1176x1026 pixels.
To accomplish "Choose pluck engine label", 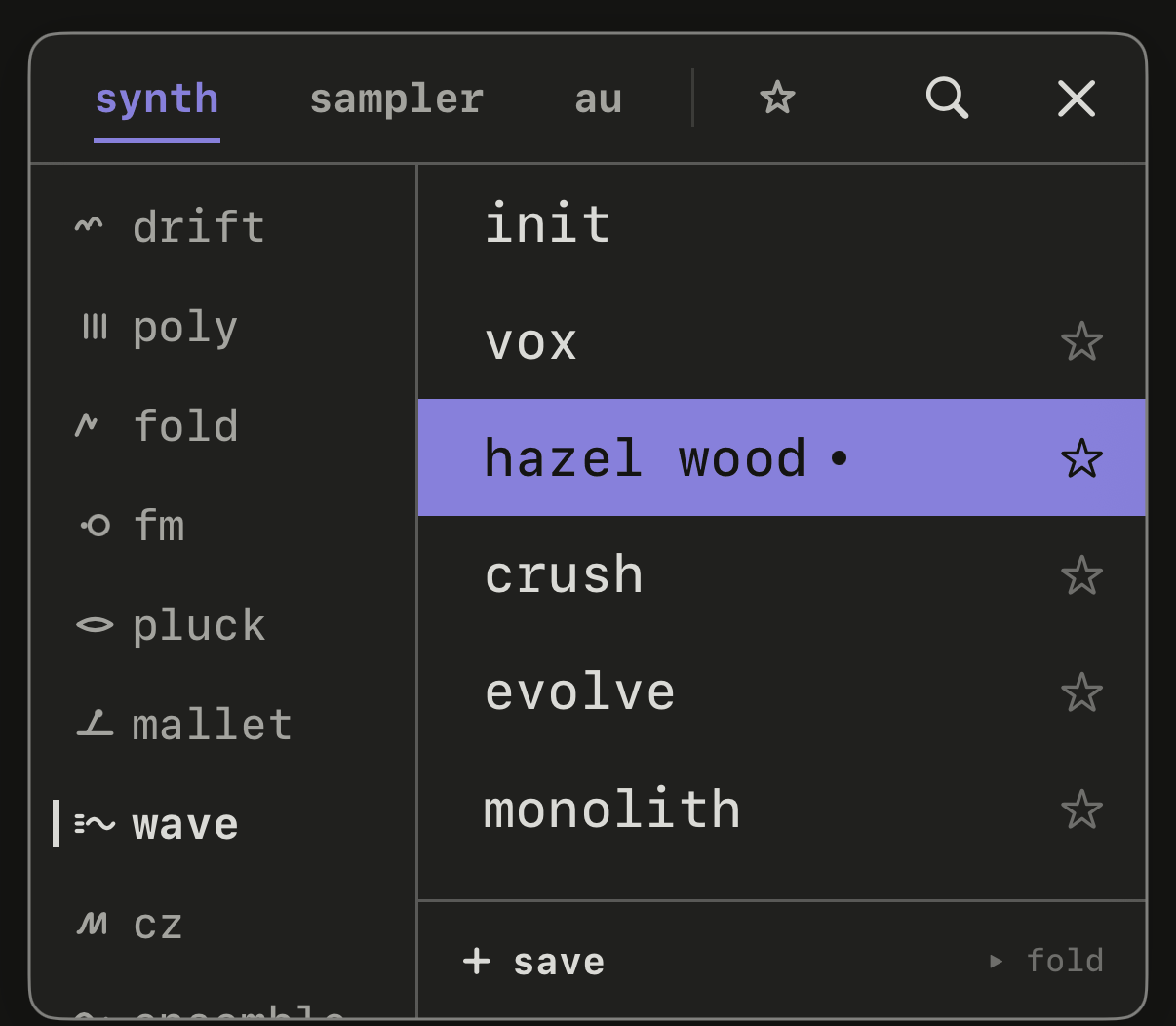I will [199, 627].
